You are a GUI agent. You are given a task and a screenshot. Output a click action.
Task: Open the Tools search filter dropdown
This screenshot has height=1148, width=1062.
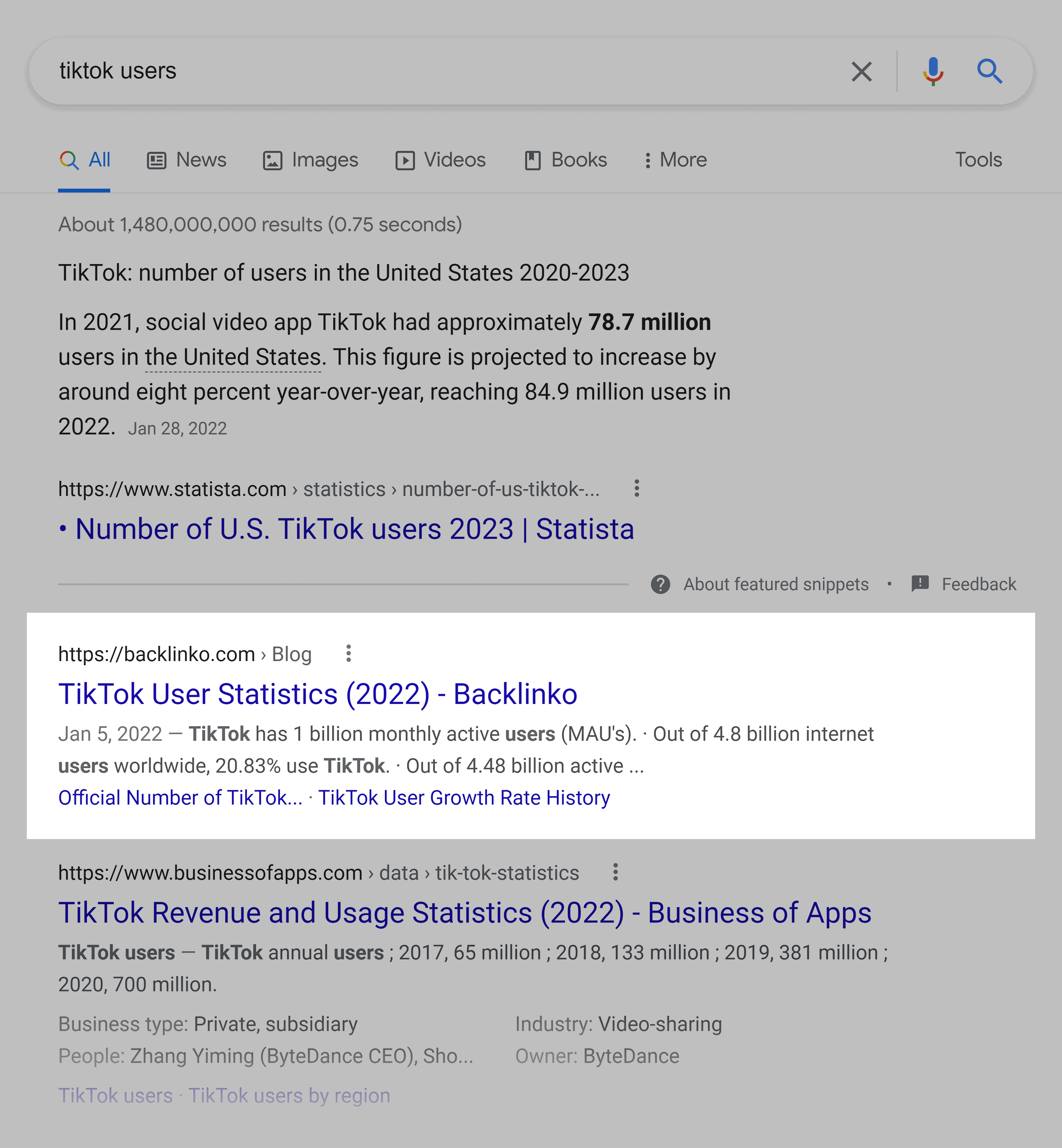click(978, 159)
